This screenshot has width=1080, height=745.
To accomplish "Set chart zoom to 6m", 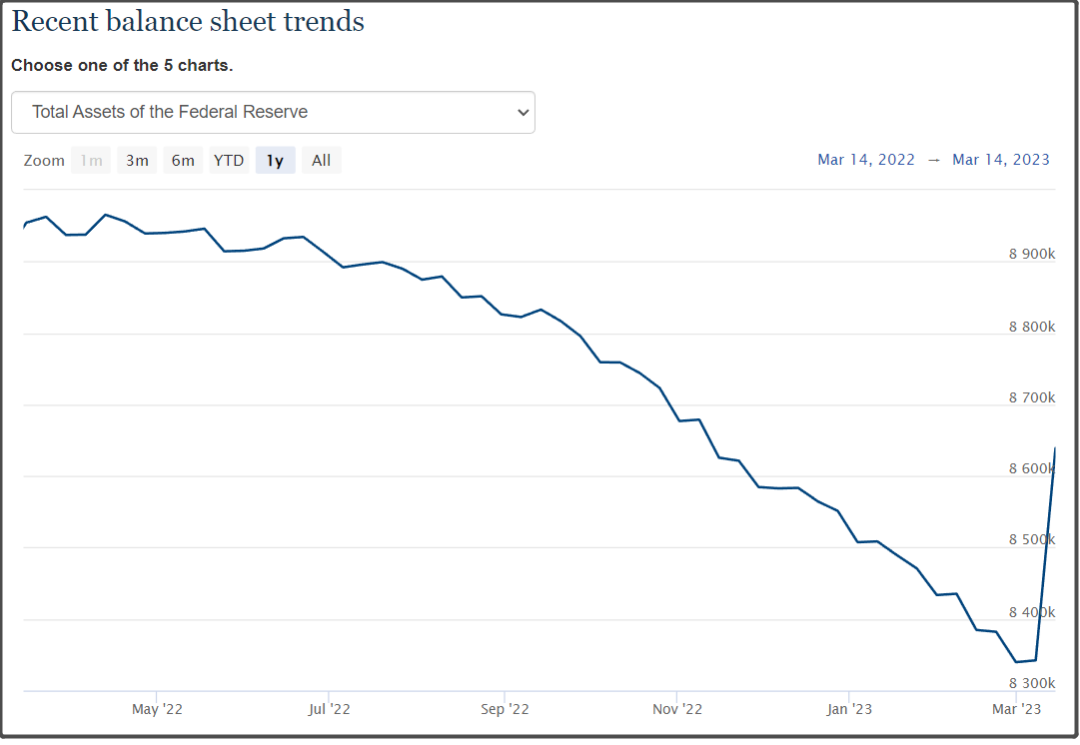I will point(183,160).
